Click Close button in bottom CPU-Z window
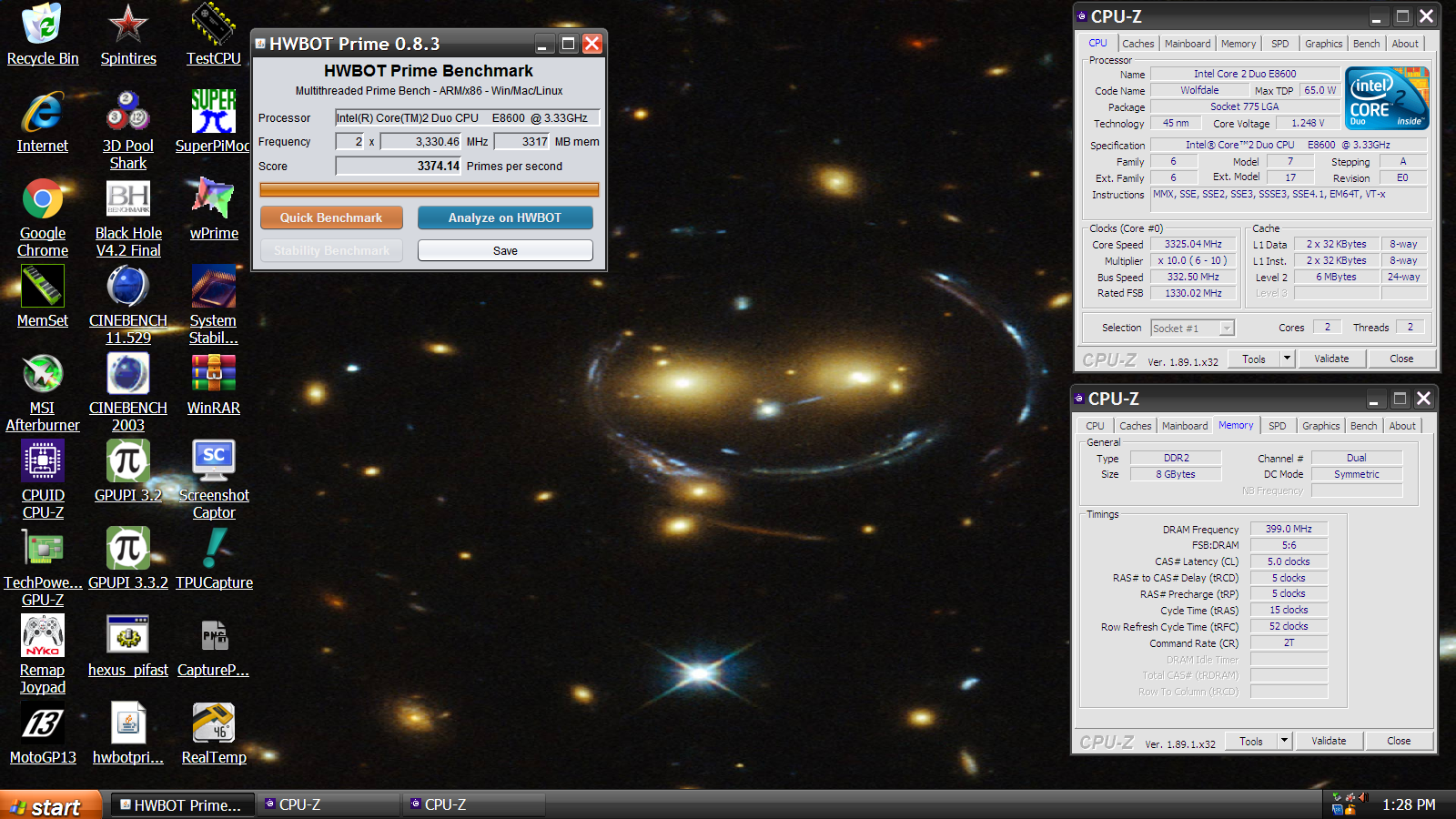This screenshot has width=1456, height=819. [1399, 741]
